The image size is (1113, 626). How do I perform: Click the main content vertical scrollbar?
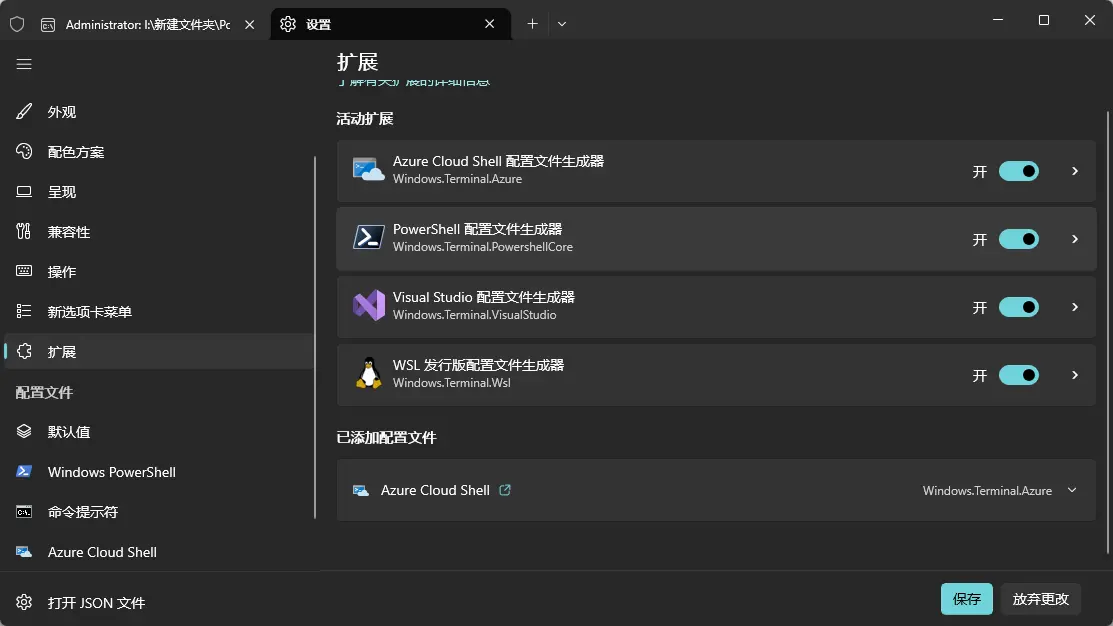tap(1107, 332)
